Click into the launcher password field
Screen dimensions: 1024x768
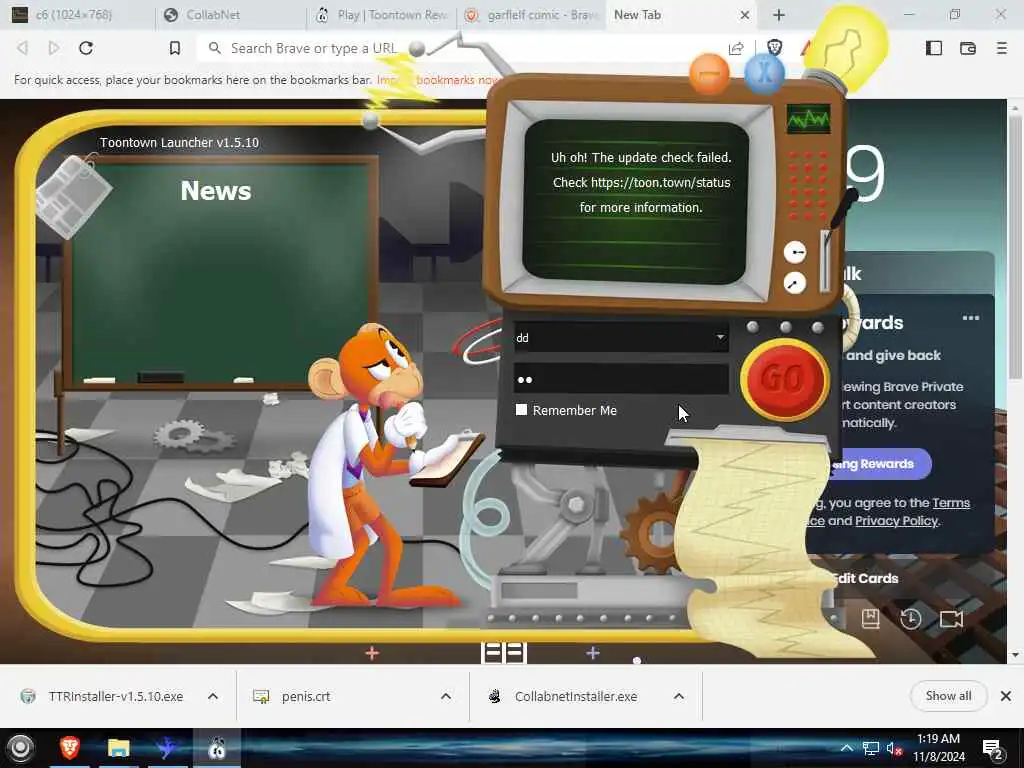(x=621, y=379)
